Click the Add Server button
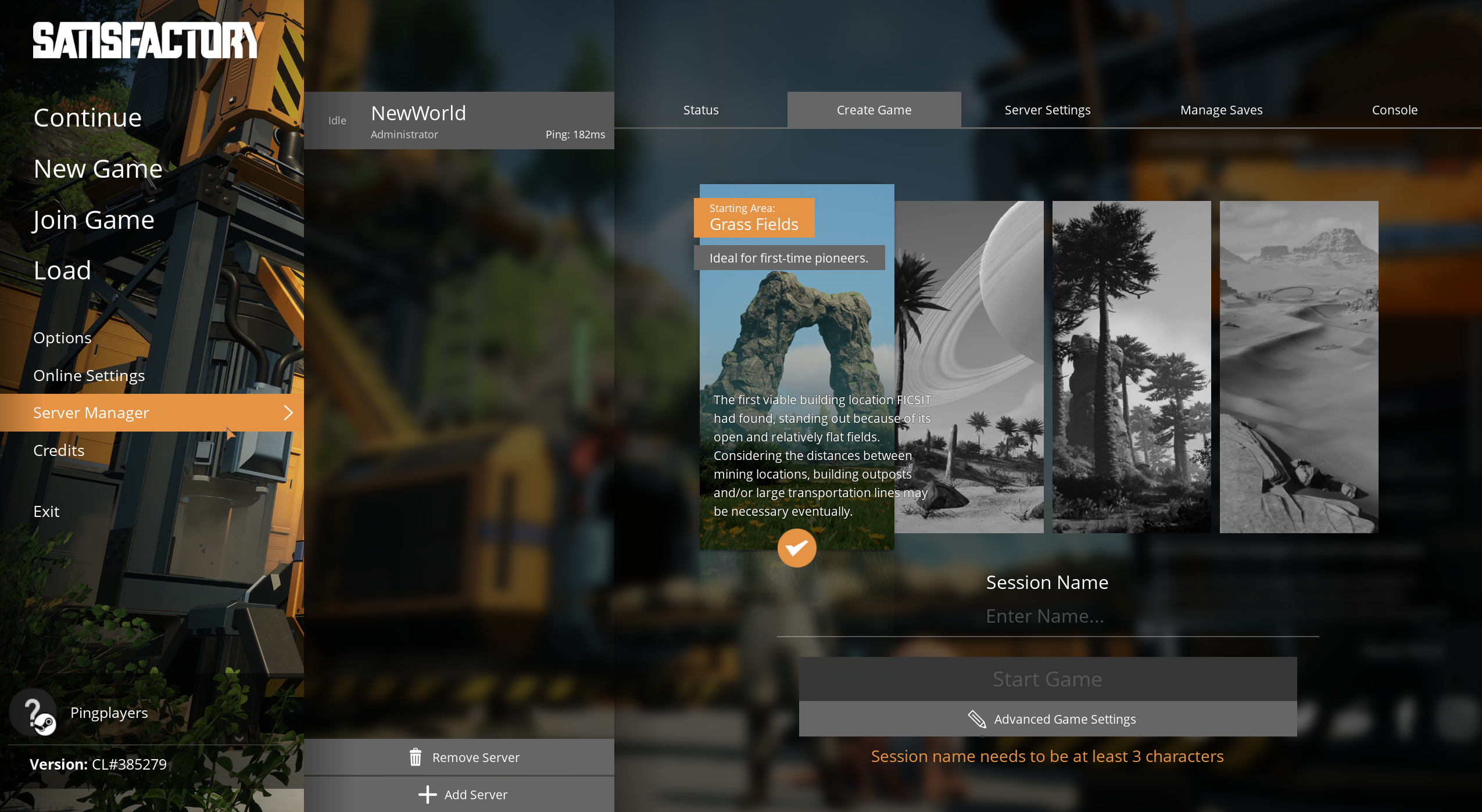 click(459, 794)
